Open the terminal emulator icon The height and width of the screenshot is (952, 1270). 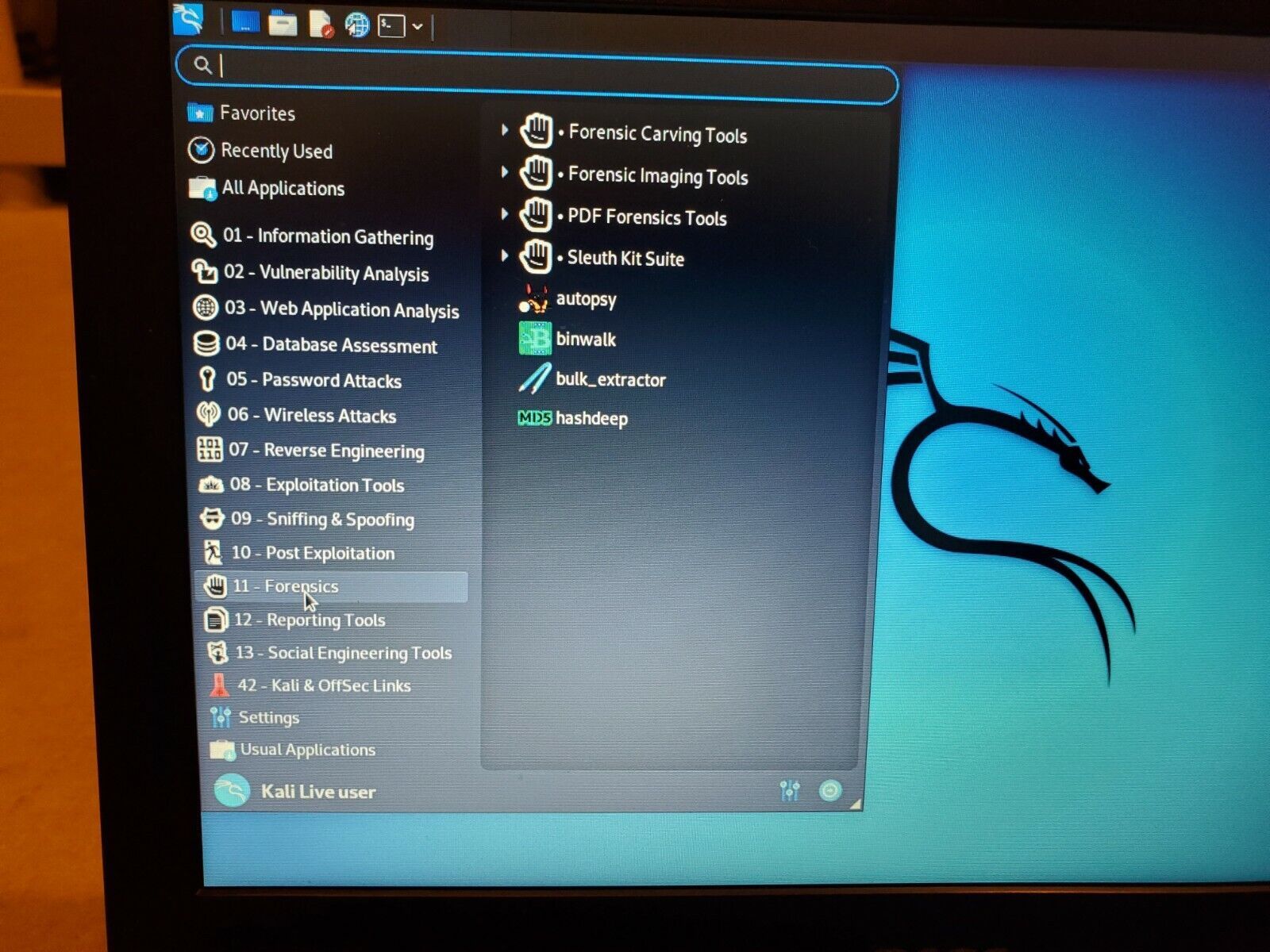pyautogui.click(x=391, y=26)
